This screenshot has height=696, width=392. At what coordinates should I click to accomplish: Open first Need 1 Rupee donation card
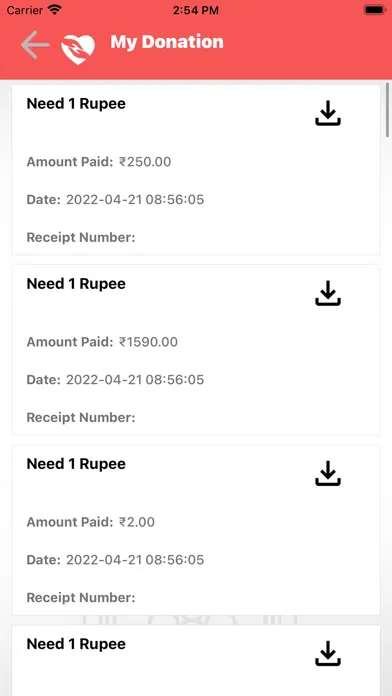[x=196, y=170]
